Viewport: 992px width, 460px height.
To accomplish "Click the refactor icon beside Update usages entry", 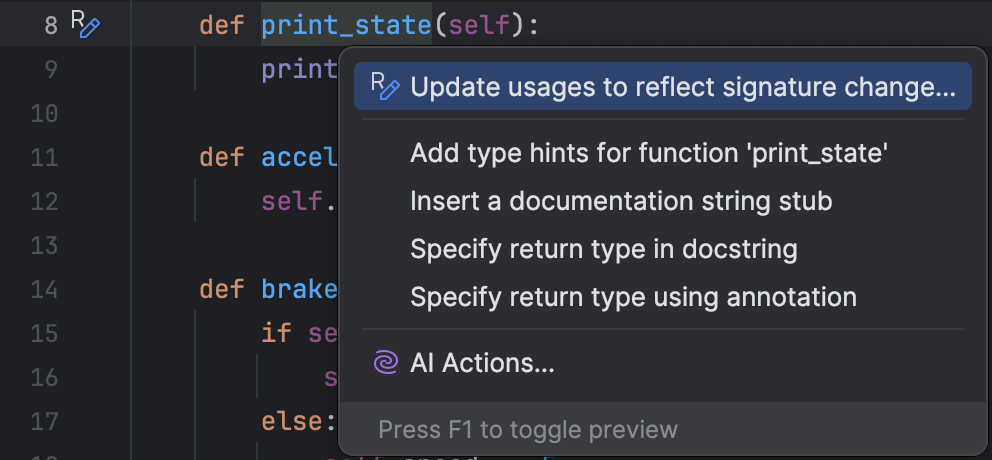I will (385, 87).
